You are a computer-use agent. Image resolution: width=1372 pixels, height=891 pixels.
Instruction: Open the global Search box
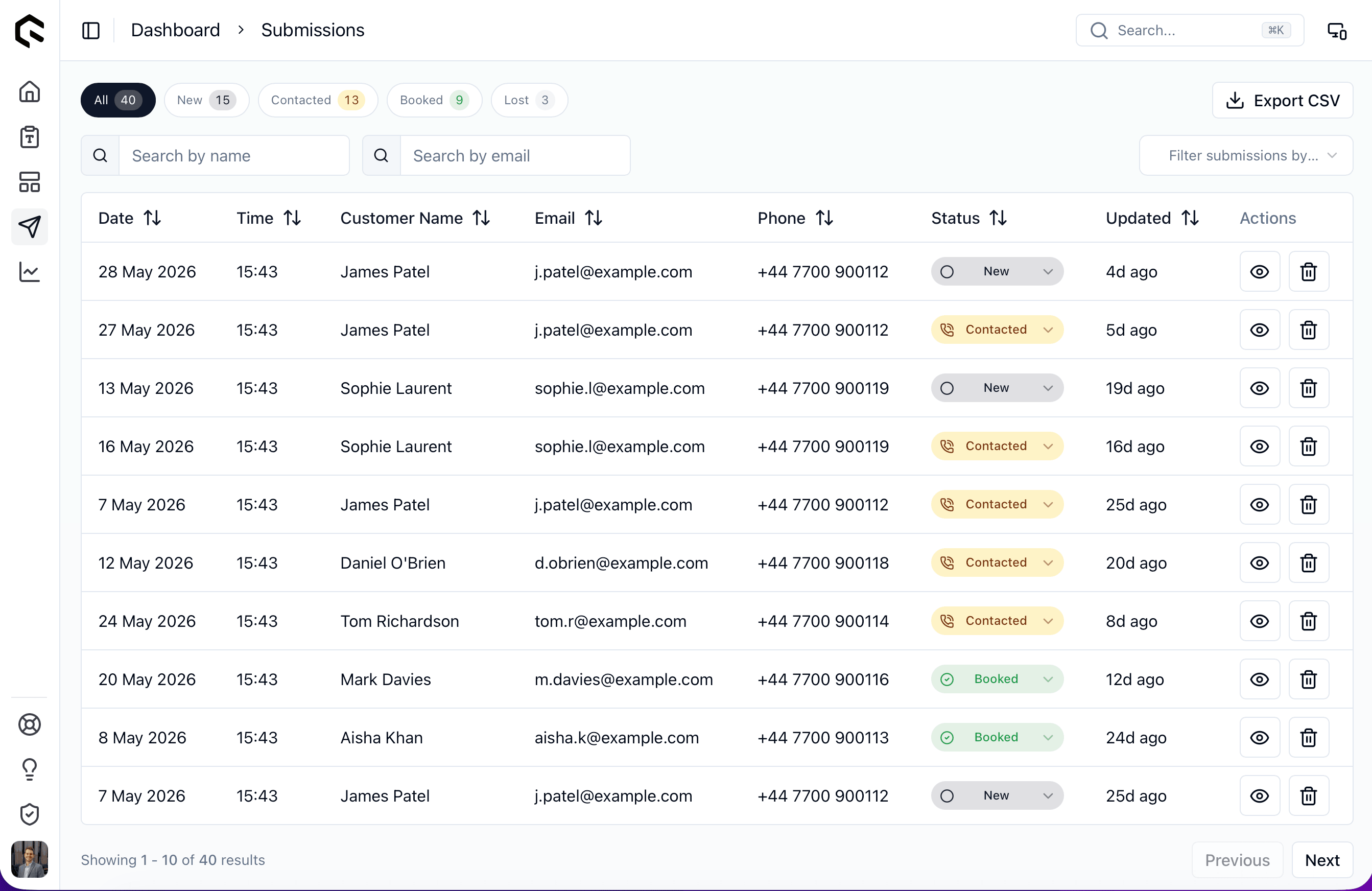[1189, 30]
